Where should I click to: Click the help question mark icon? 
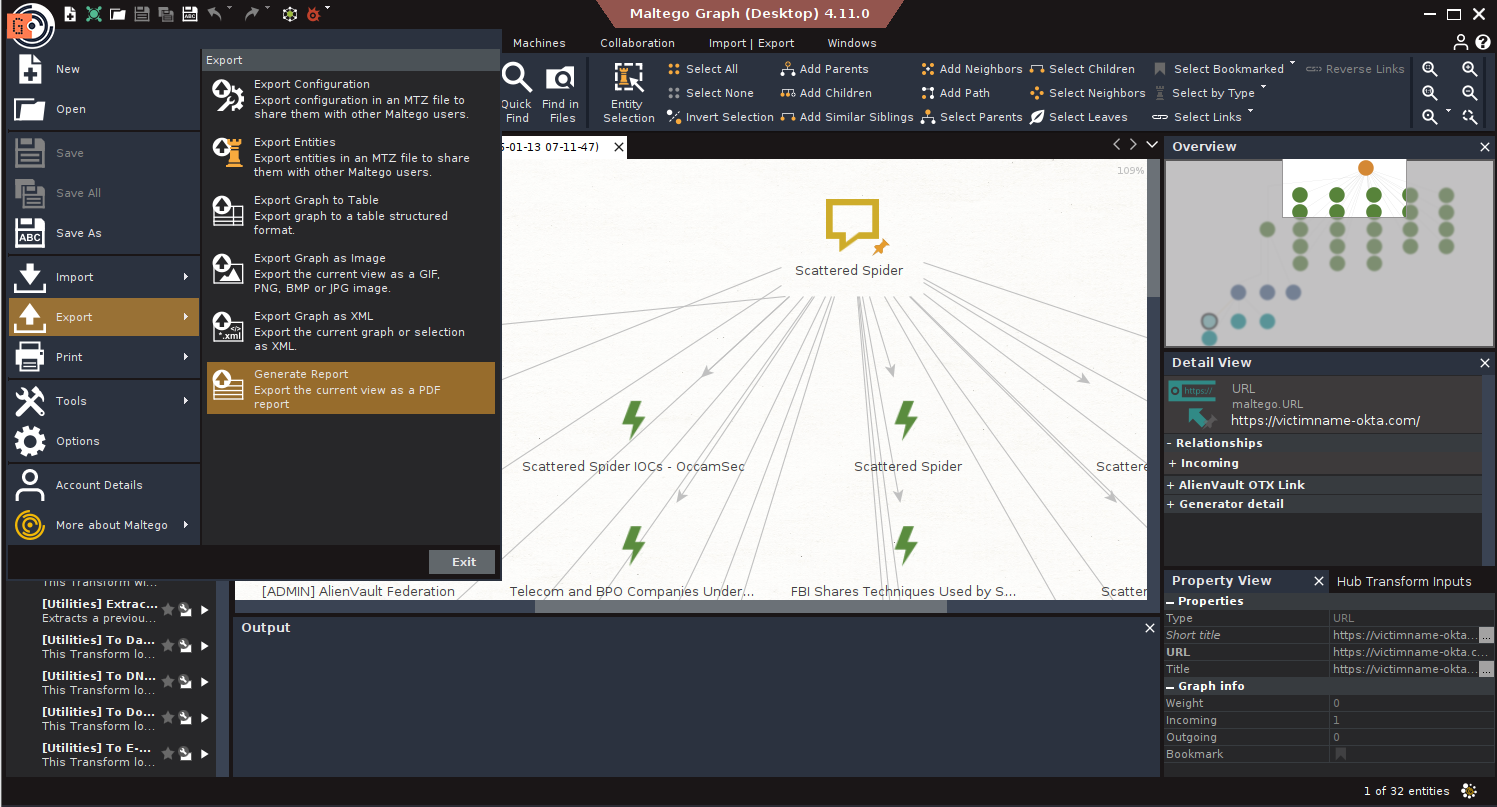pos(1483,42)
